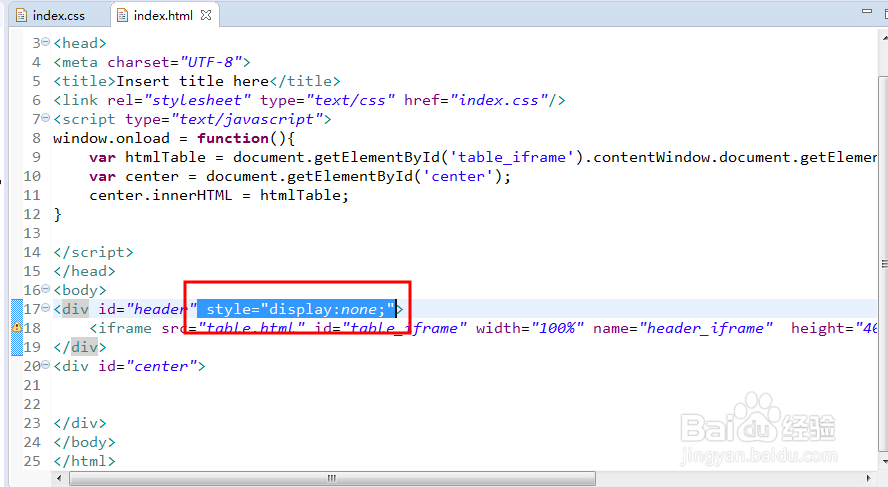Switch to the index.css tab
Image resolution: width=888 pixels, height=487 pixels.
(x=58, y=15)
